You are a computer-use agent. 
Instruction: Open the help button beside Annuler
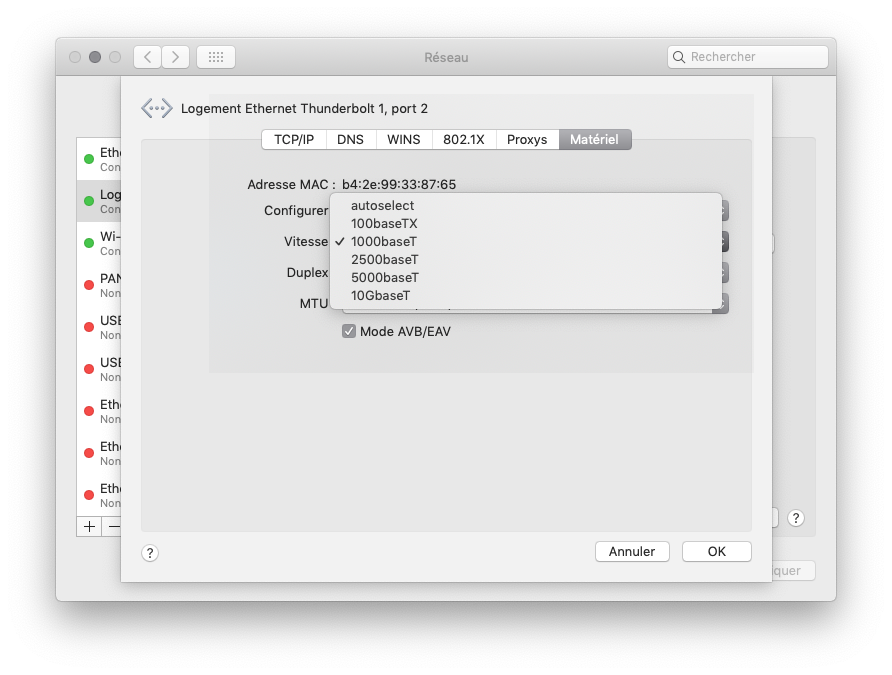pyautogui.click(x=150, y=553)
